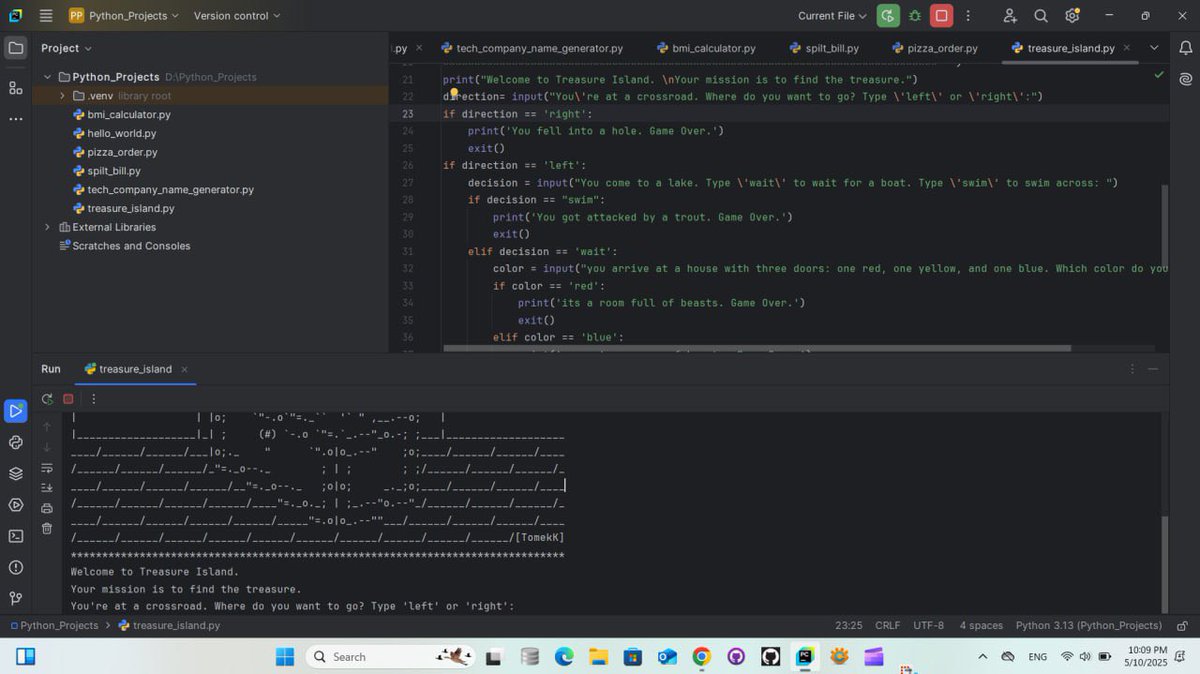Image resolution: width=1200 pixels, height=674 pixels.
Task: Click the green inspections checkmark in editor
Action: tap(1158, 75)
